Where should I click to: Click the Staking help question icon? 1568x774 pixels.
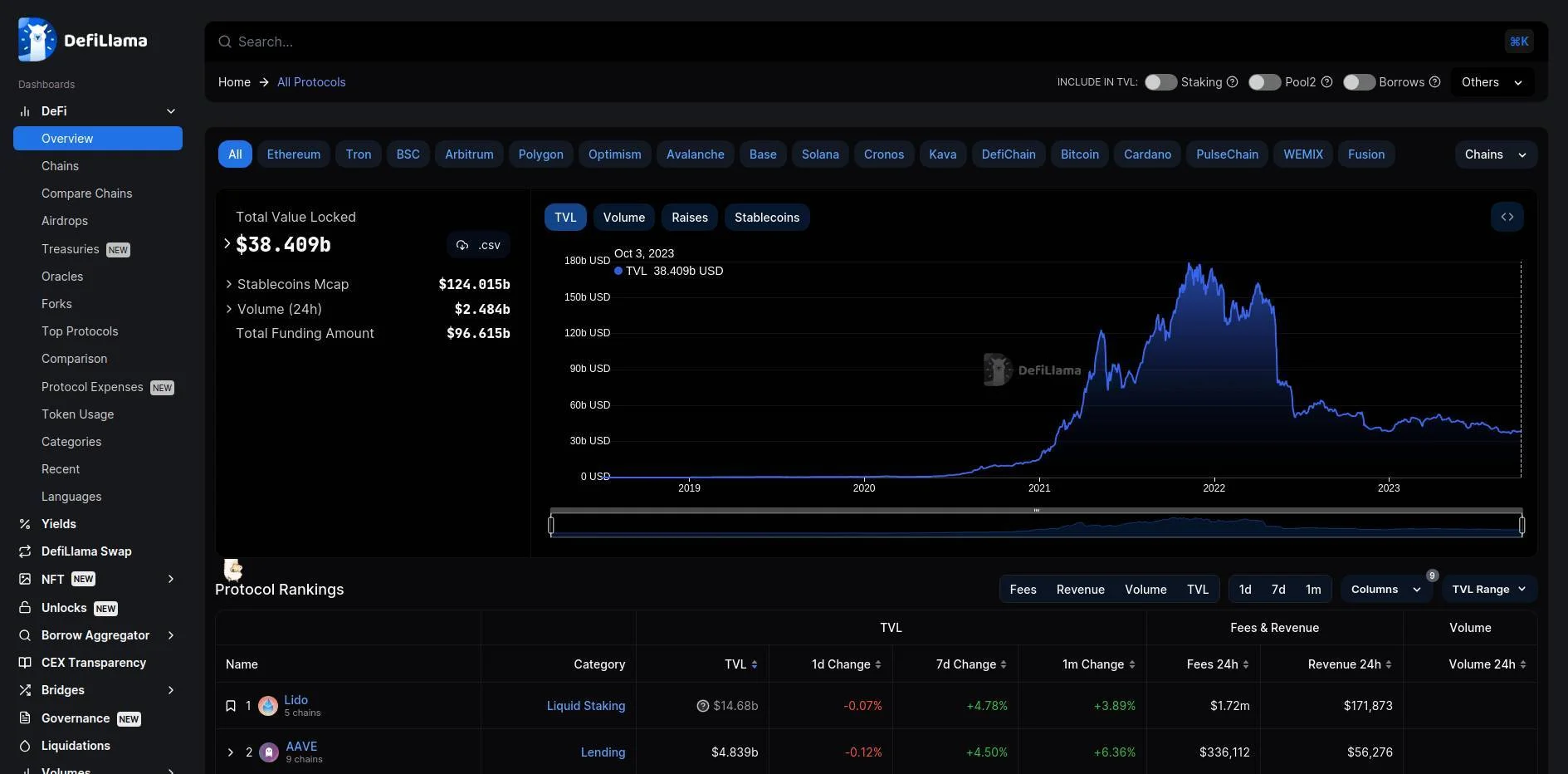1232,82
